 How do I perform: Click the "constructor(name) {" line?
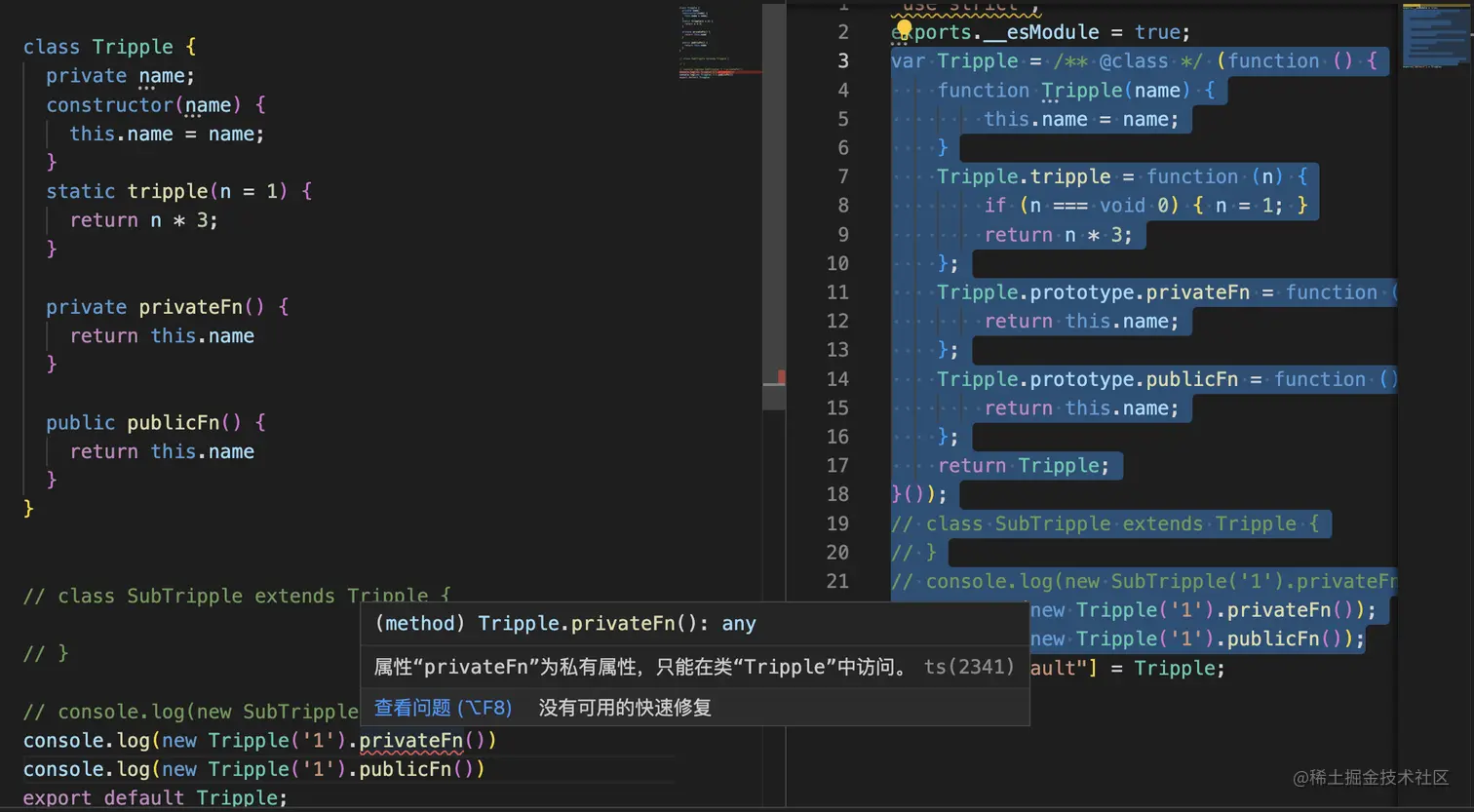(156, 105)
